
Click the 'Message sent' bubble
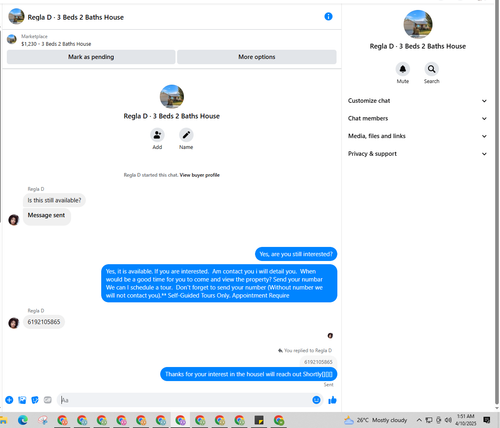(x=47, y=216)
